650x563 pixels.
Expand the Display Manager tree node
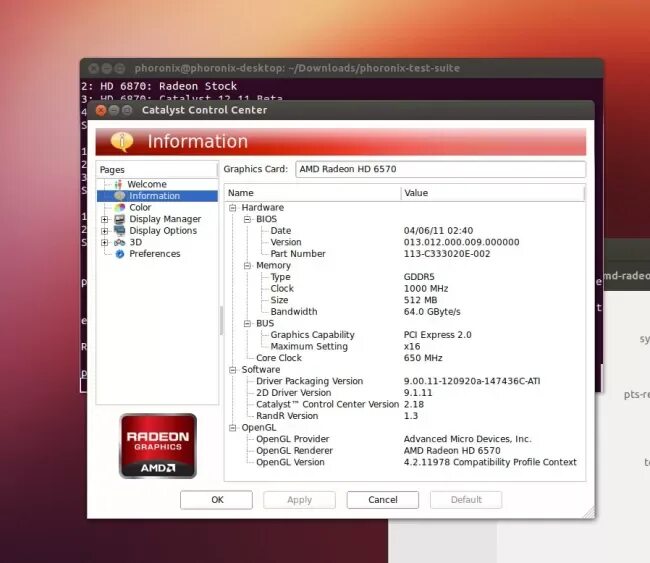tap(105, 219)
